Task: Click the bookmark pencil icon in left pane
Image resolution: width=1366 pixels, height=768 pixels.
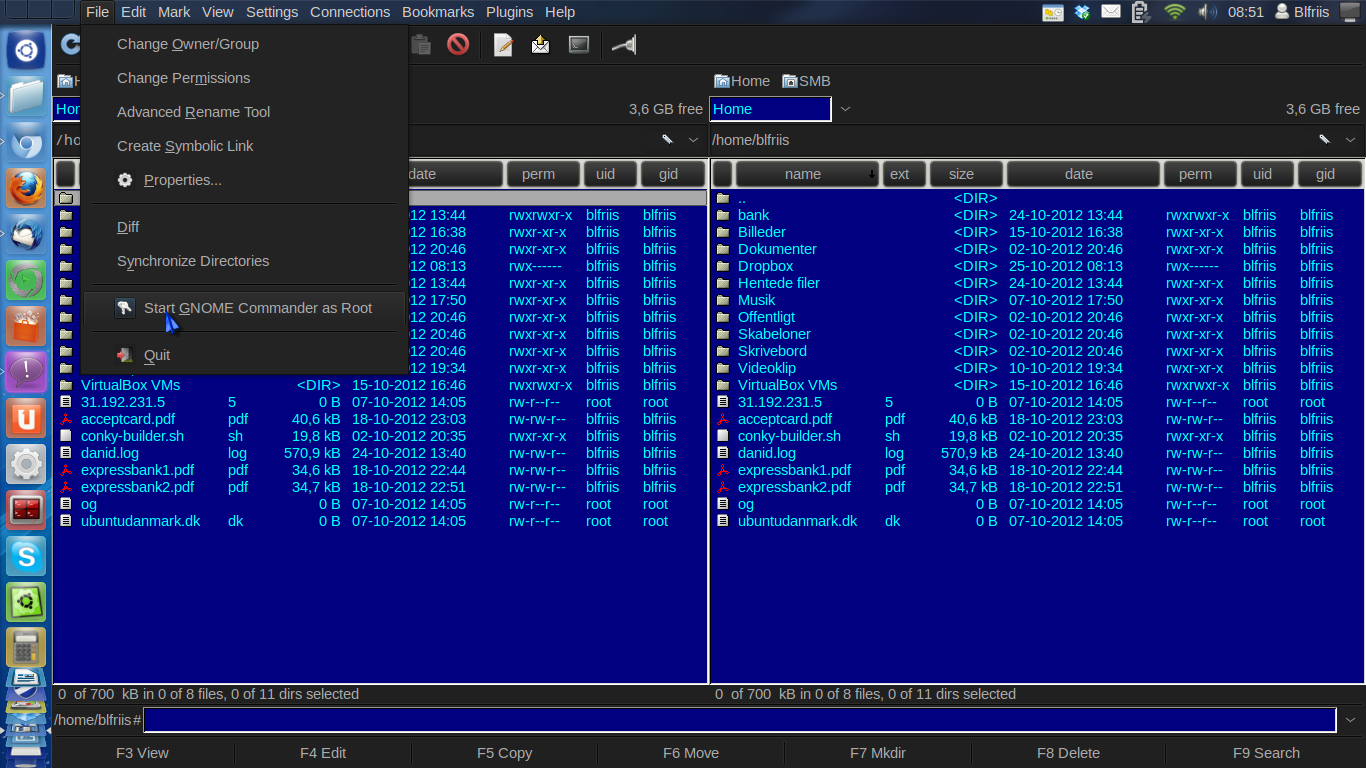Action: (x=667, y=140)
